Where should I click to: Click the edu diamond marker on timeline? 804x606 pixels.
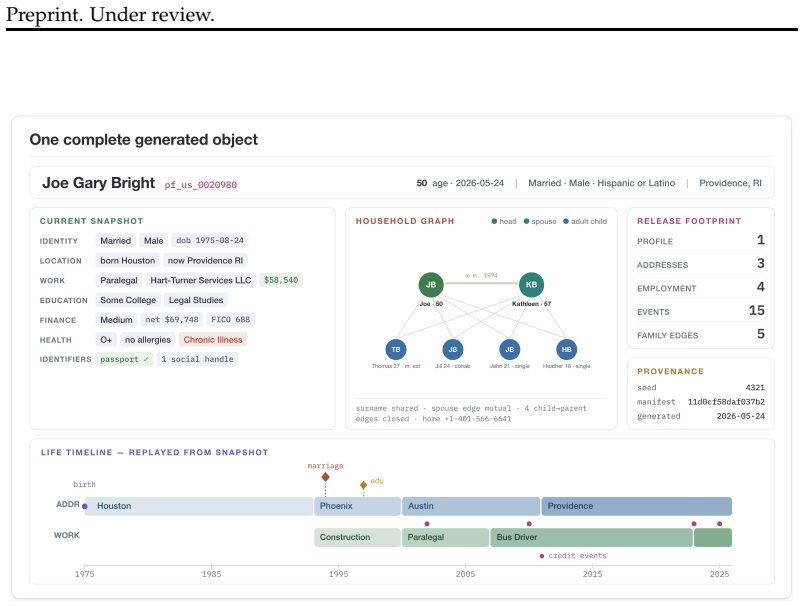(364, 485)
